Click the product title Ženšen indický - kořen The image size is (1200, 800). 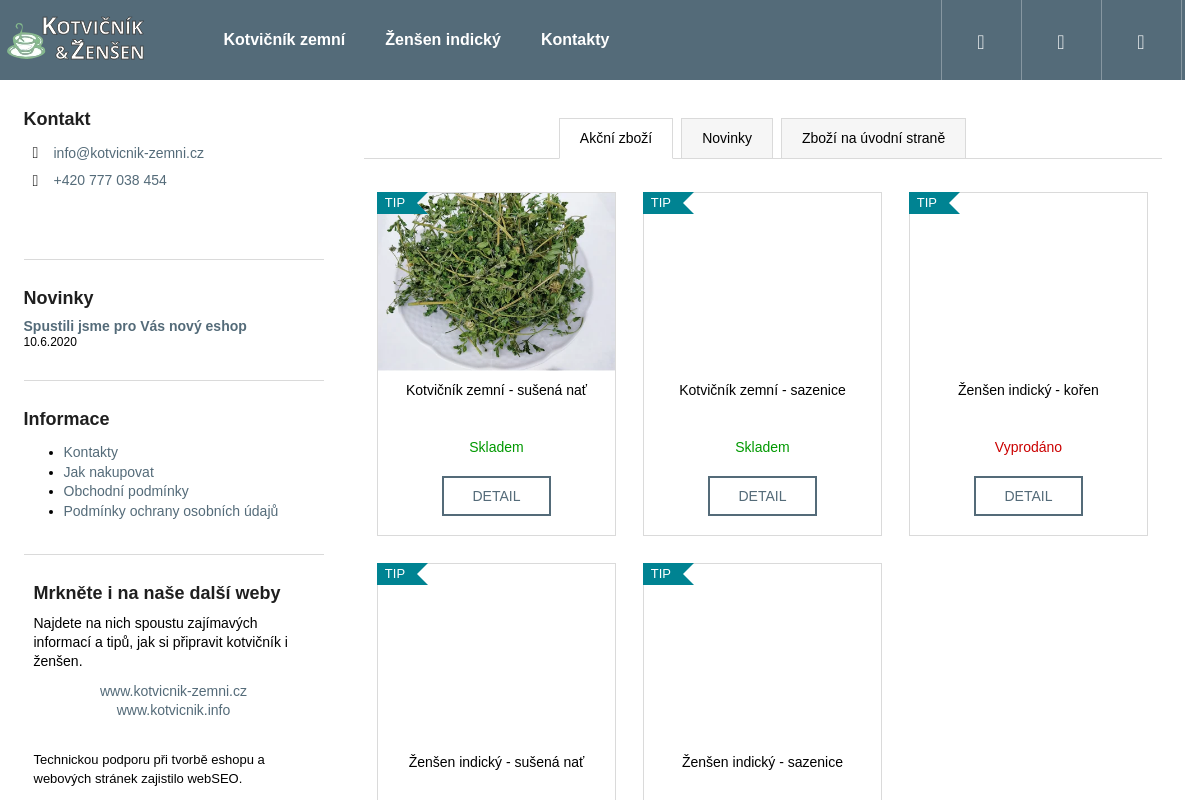pos(1028,390)
